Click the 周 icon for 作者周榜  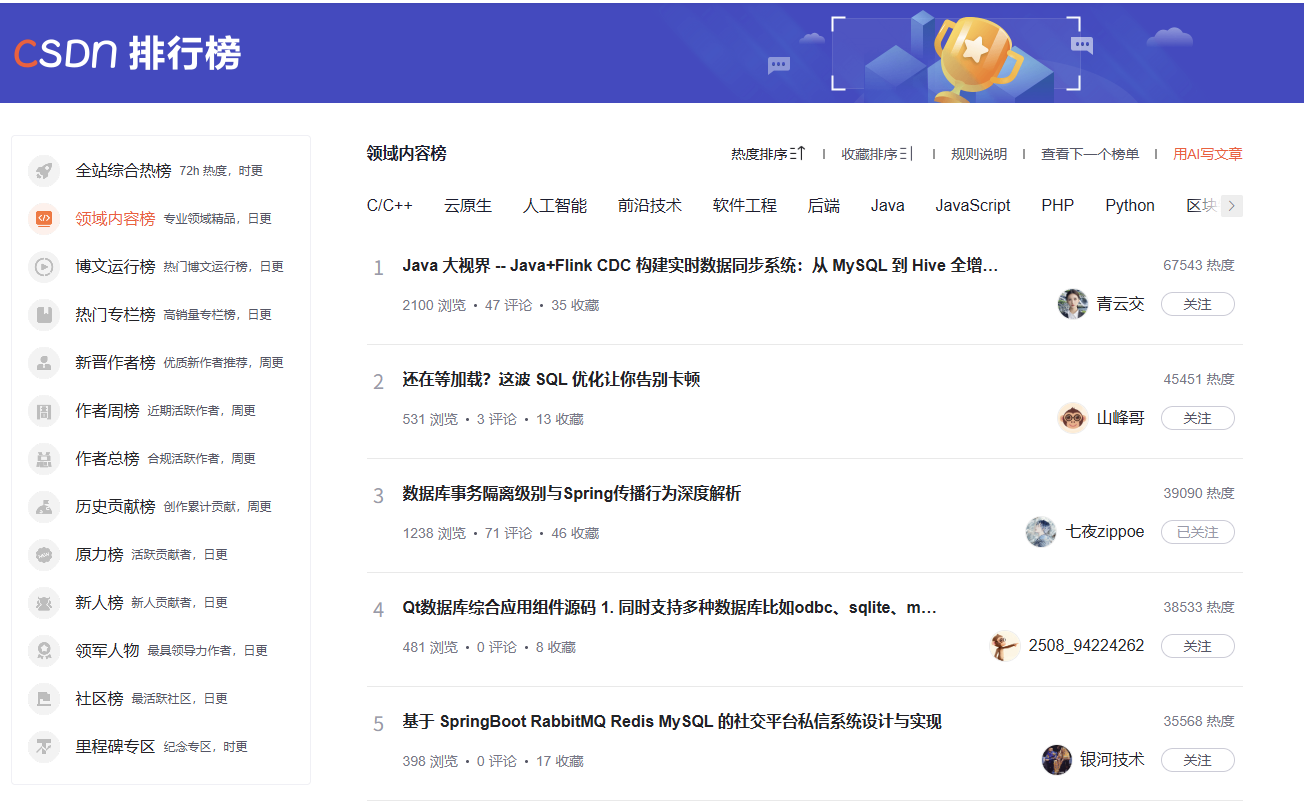[44, 411]
